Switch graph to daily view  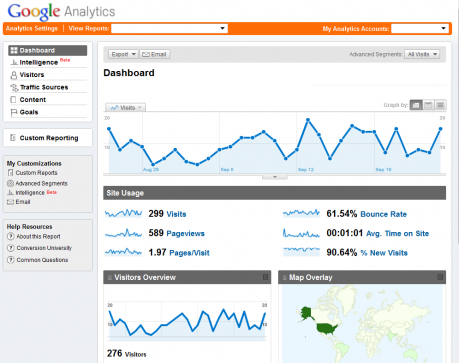point(416,105)
